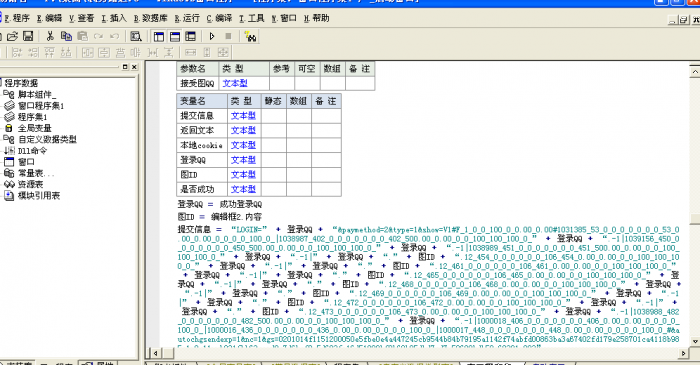Select 窗口程序集1 in the program tree

pos(41,106)
